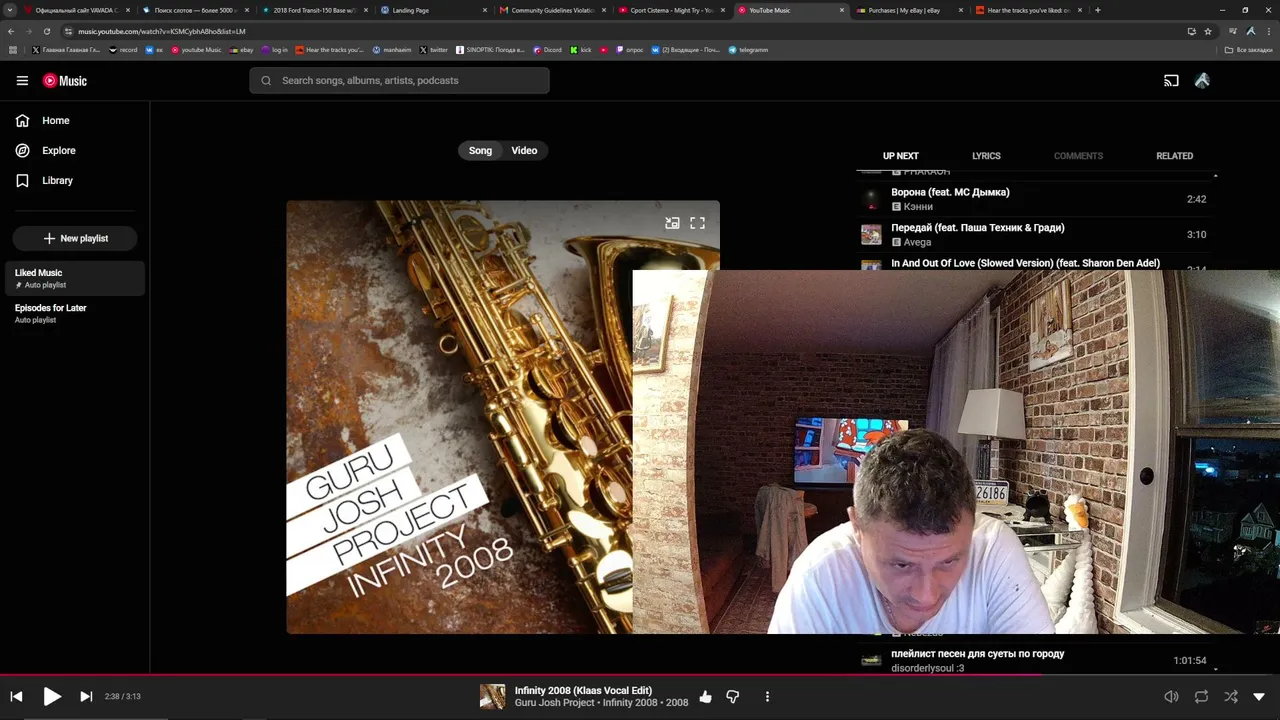The image size is (1280, 720).
Task: Switch to the 2018 Ford Transit-150 browser tab
Action: [316, 10]
